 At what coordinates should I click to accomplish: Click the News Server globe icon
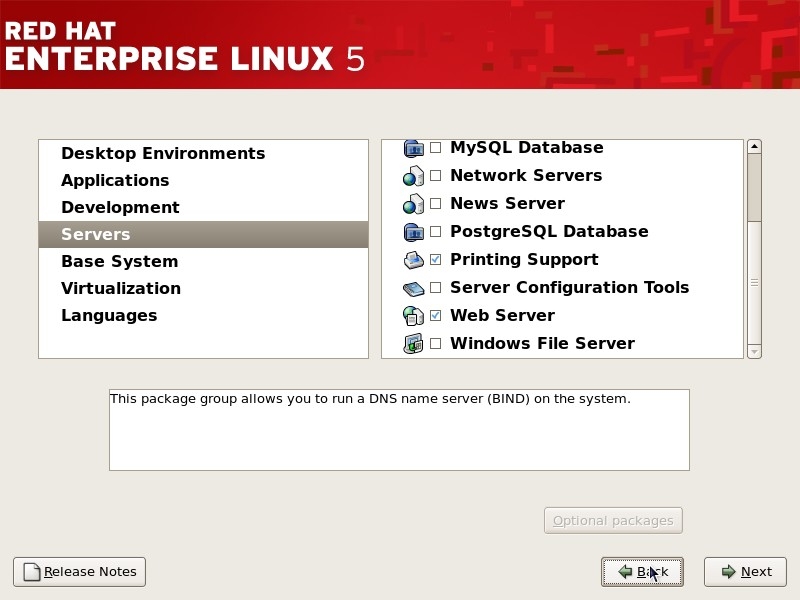coord(413,204)
